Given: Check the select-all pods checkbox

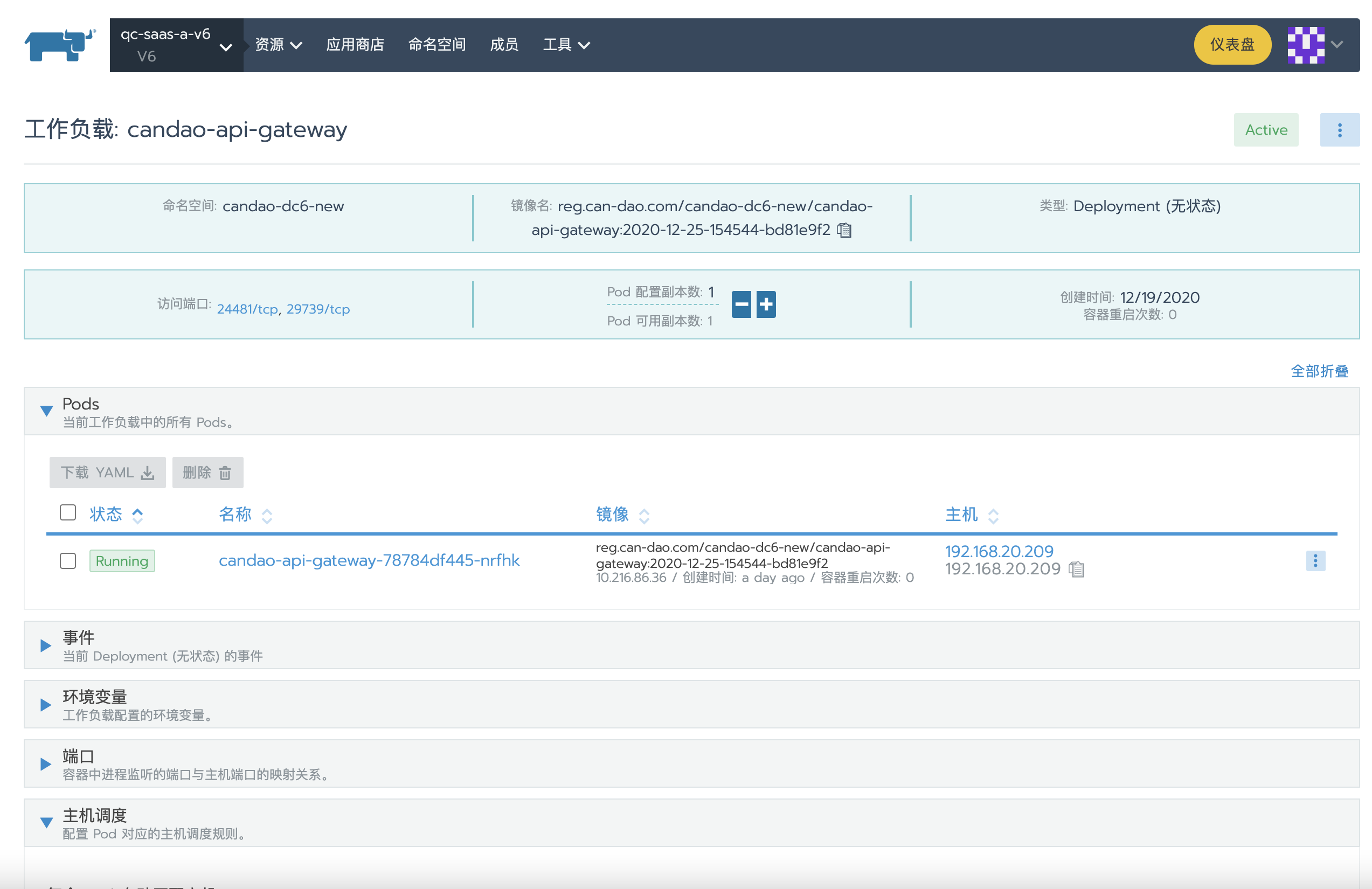Looking at the screenshot, I should coord(68,512).
